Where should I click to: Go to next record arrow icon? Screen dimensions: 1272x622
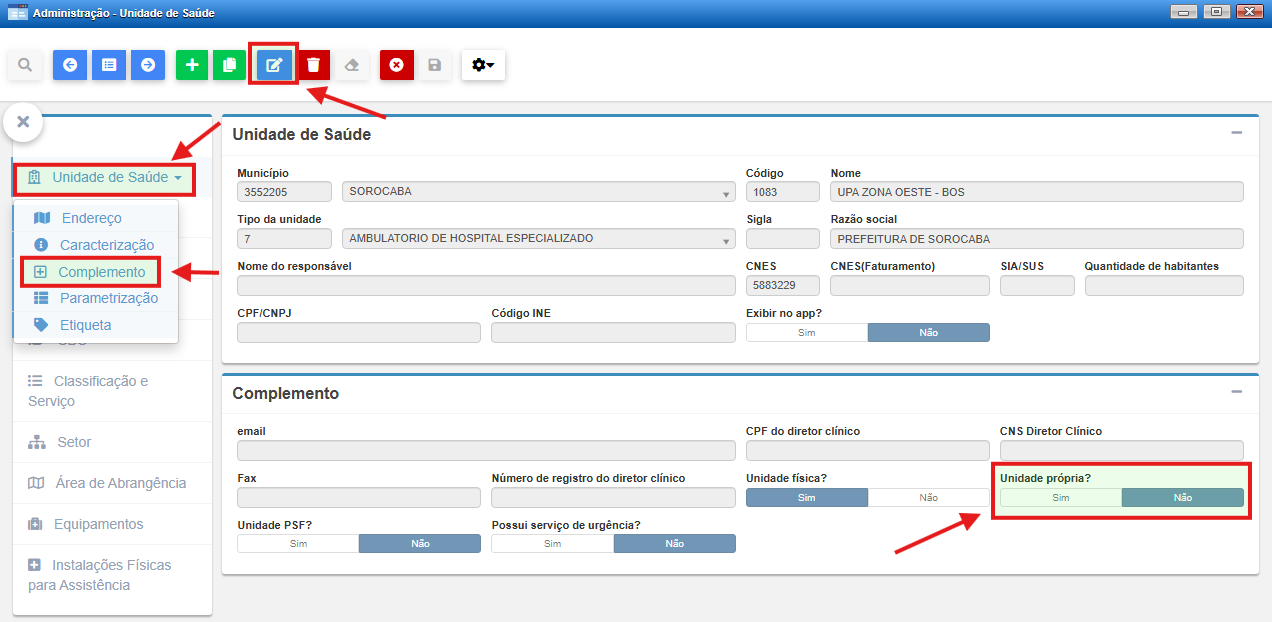coord(148,65)
